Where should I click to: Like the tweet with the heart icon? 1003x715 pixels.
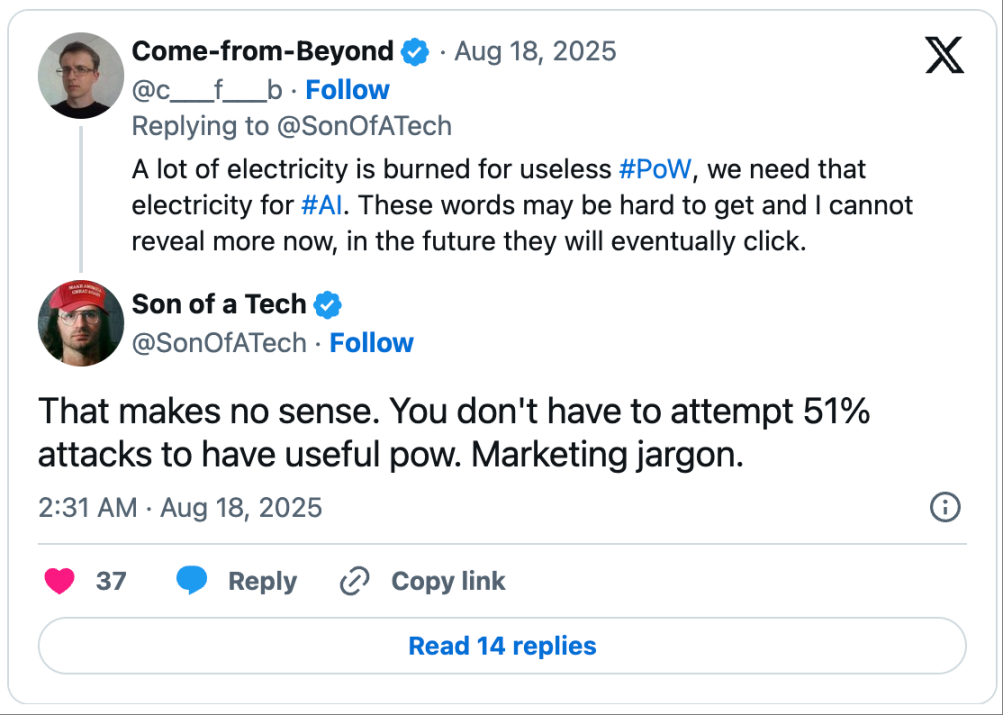(x=61, y=581)
